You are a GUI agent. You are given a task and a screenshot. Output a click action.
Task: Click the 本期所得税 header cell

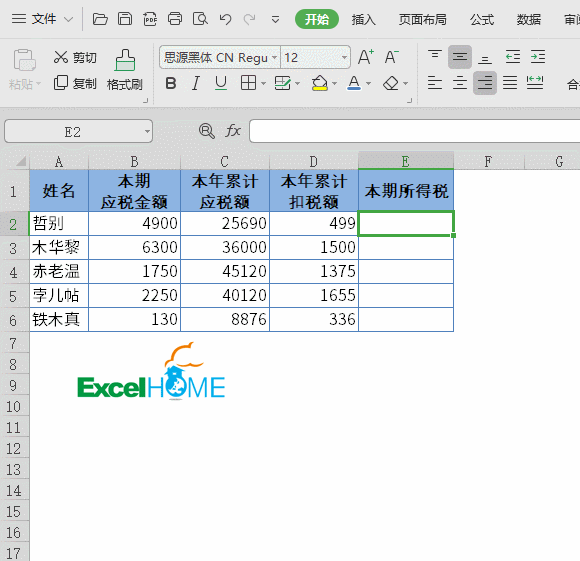pos(406,191)
